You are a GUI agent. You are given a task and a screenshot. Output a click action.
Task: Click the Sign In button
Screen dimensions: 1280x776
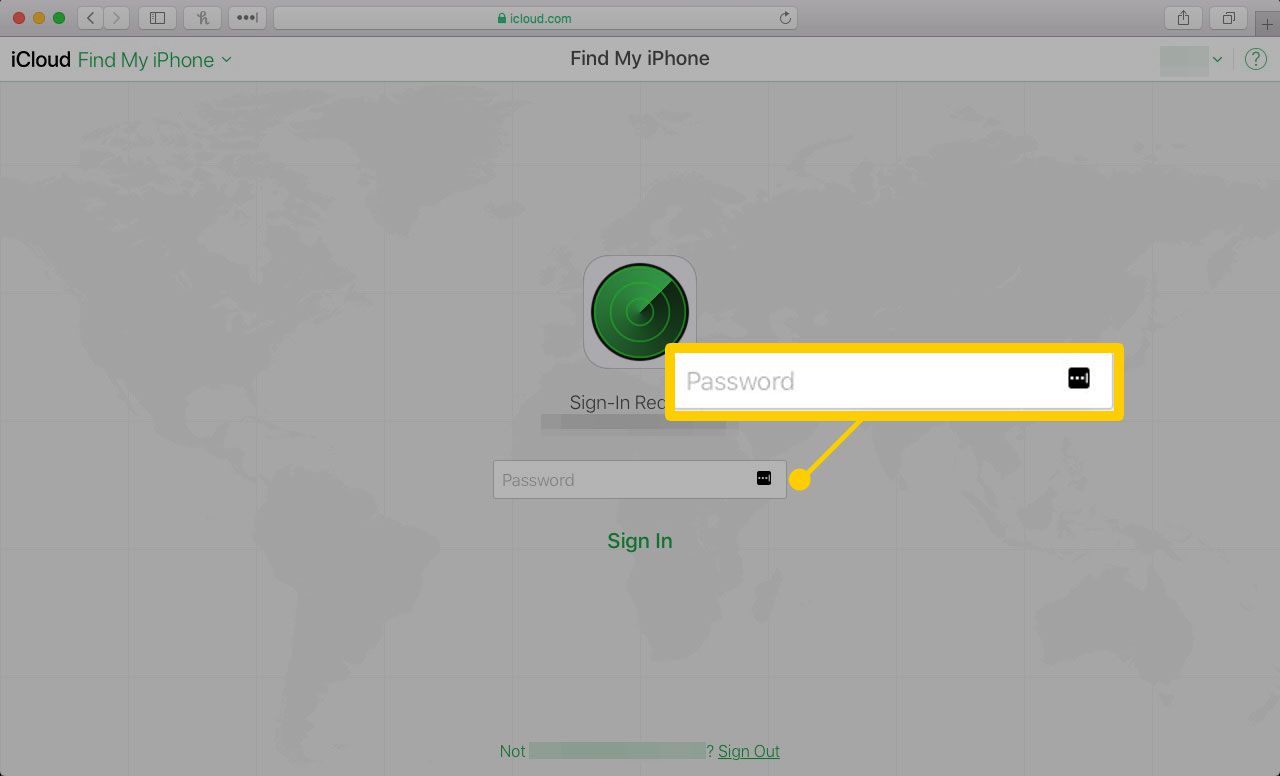pos(640,541)
